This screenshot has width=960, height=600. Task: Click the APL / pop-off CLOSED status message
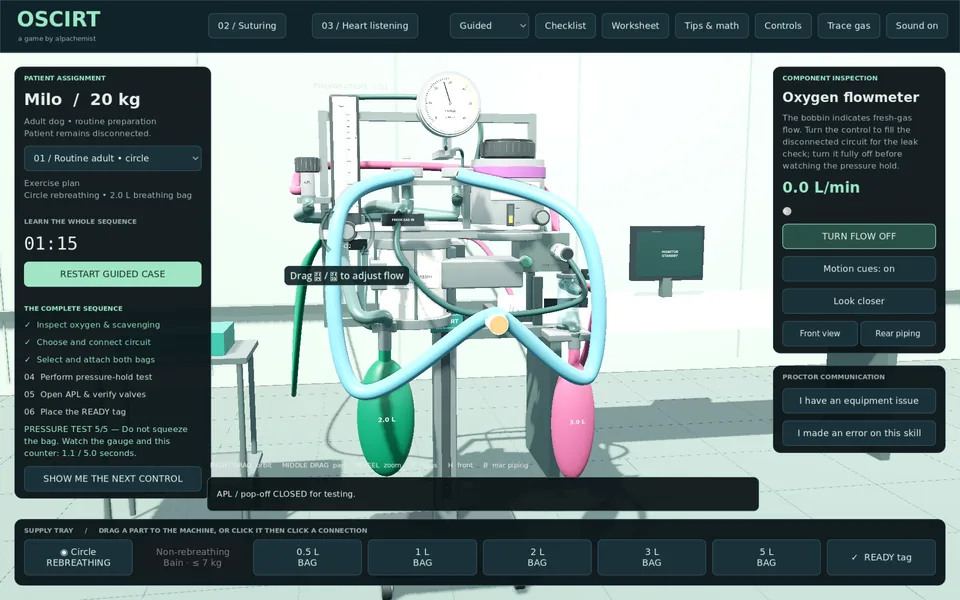(x=286, y=494)
